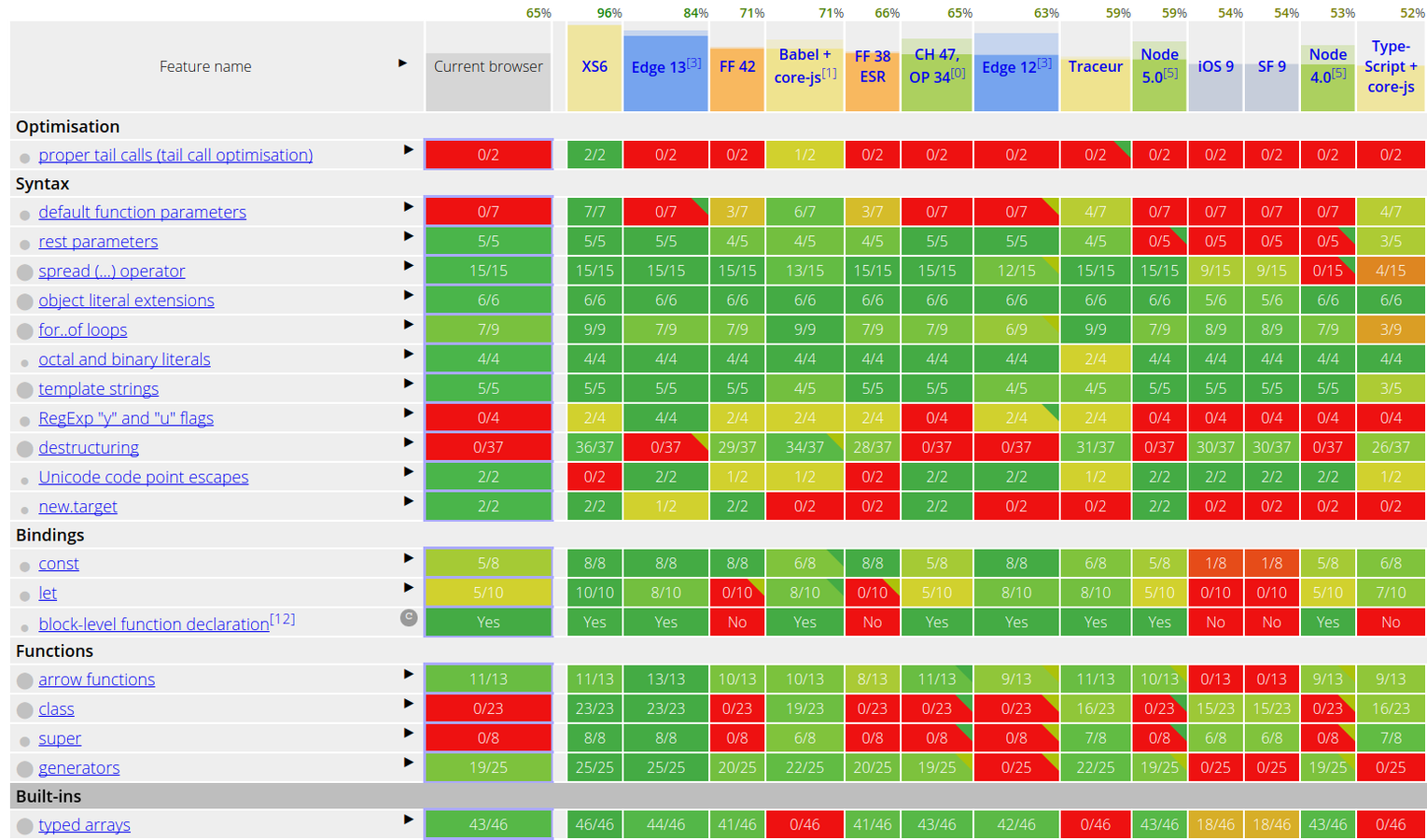Open the for..of loops link
This screenshot has height=840, width=1427.
tap(83, 329)
